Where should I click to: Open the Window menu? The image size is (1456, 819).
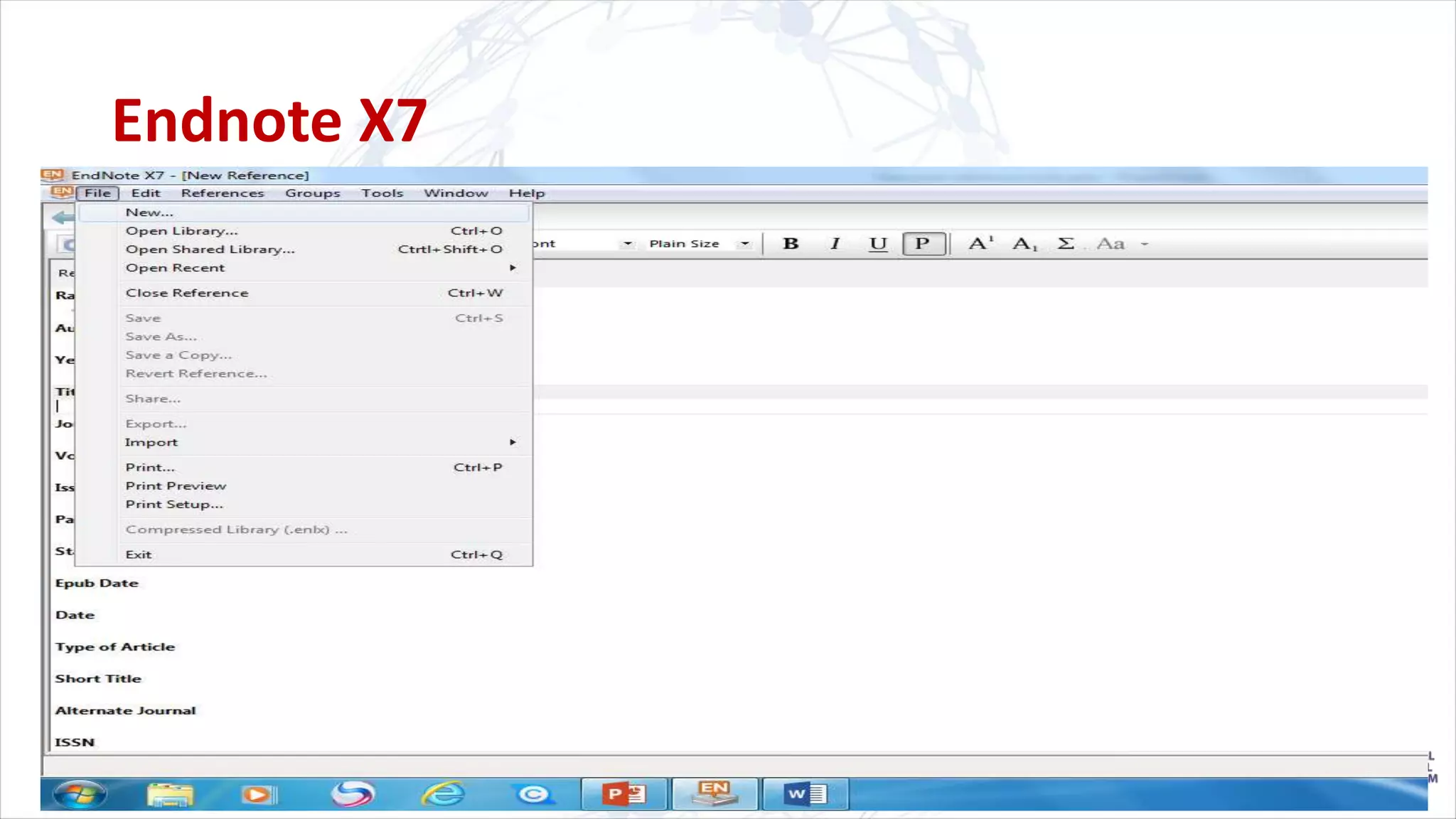456,193
